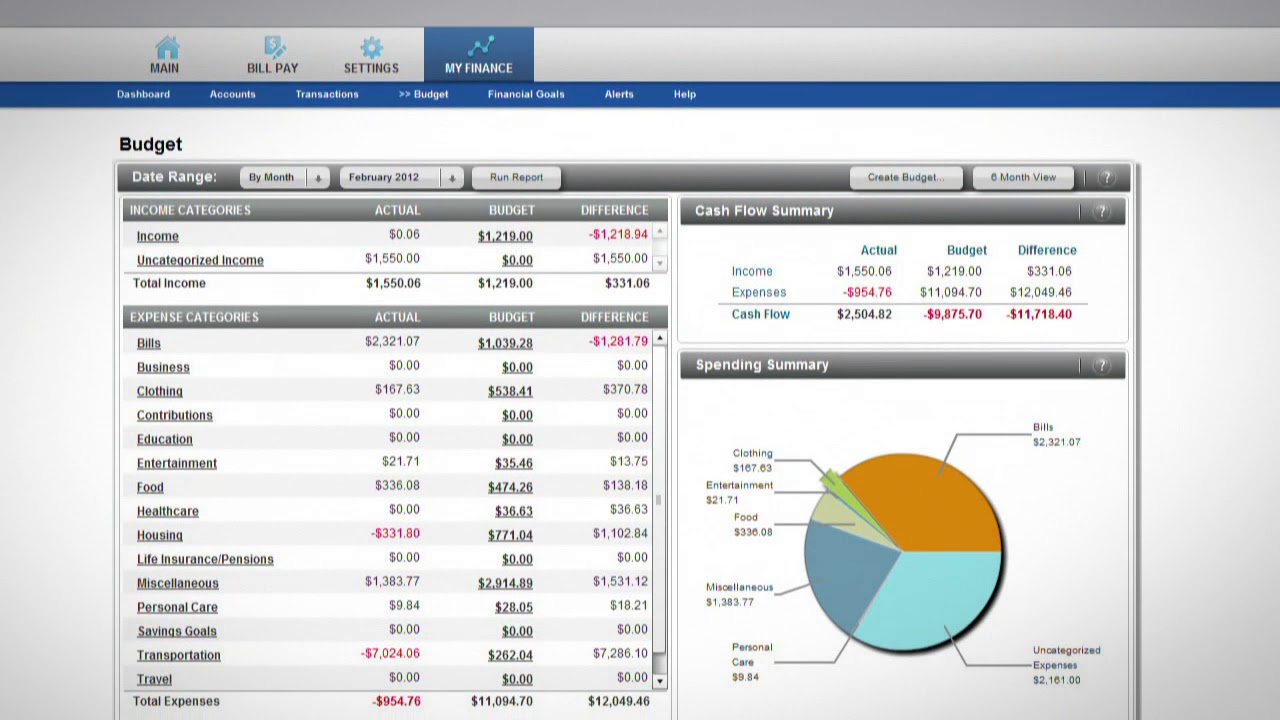Open the Business category link
Screen dimensions: 1280x720
pyautogui.click(x=163, y=367)
